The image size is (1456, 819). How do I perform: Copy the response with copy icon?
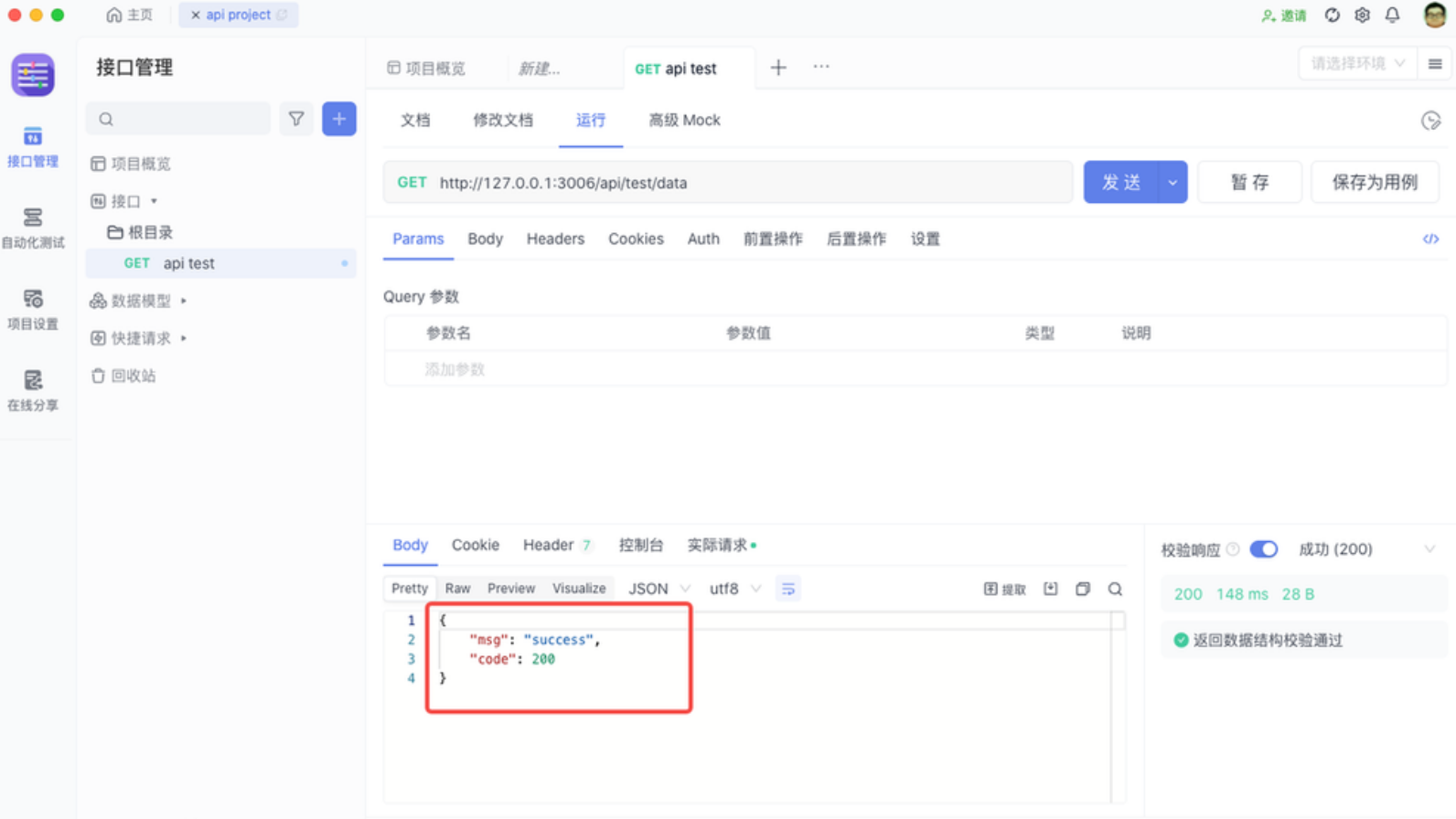click(1083, 589)
